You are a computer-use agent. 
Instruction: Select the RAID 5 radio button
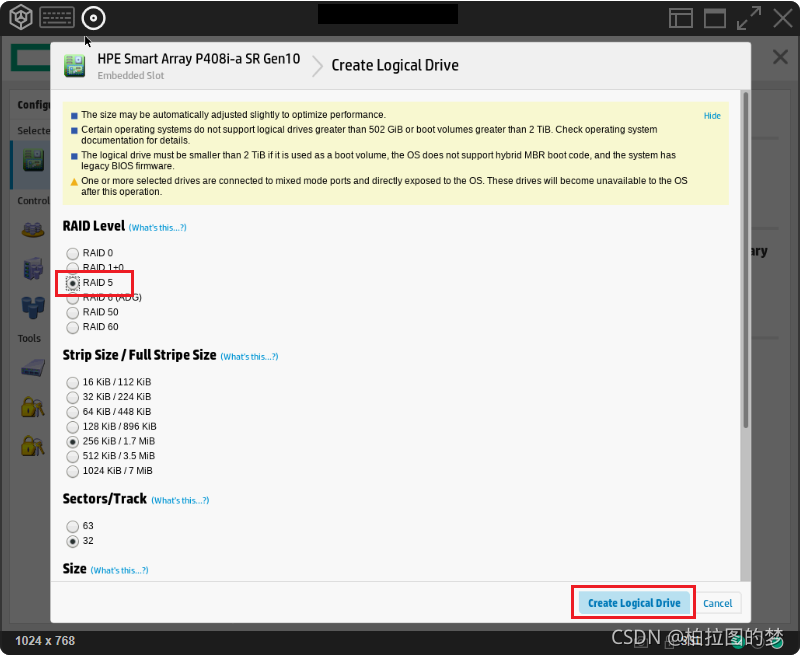pos(73,283)
